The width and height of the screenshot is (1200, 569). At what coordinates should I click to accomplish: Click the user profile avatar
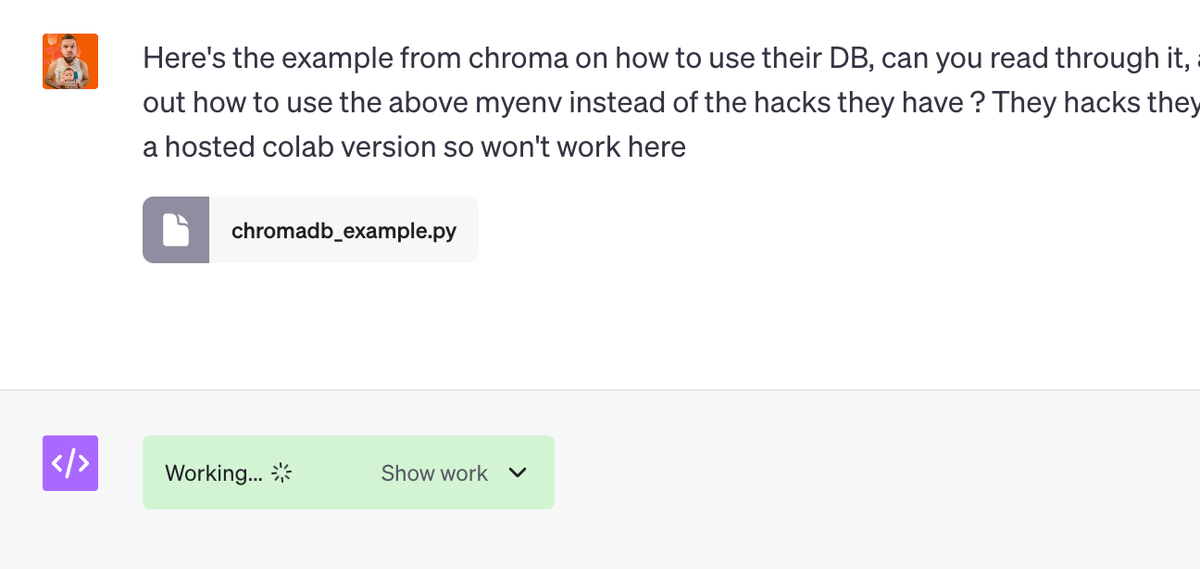pos(70,61)
